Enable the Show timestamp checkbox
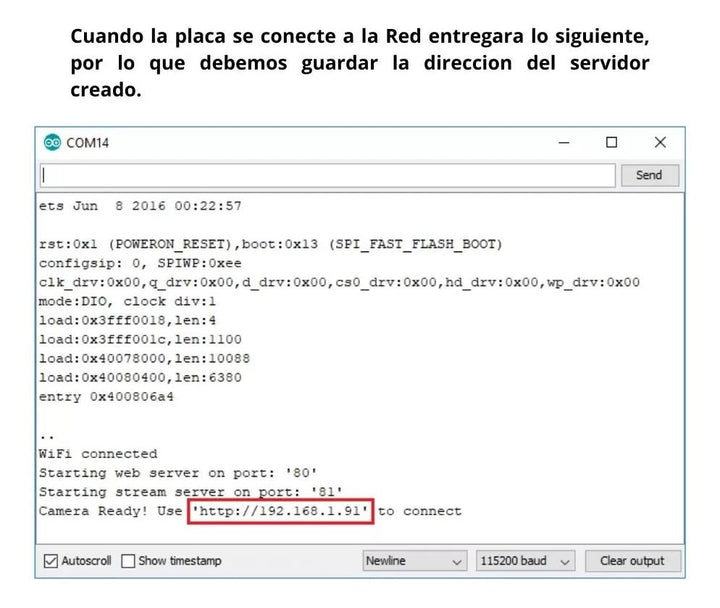The height and width of the screenshot is (608, 720). click(x=128, y=561)
